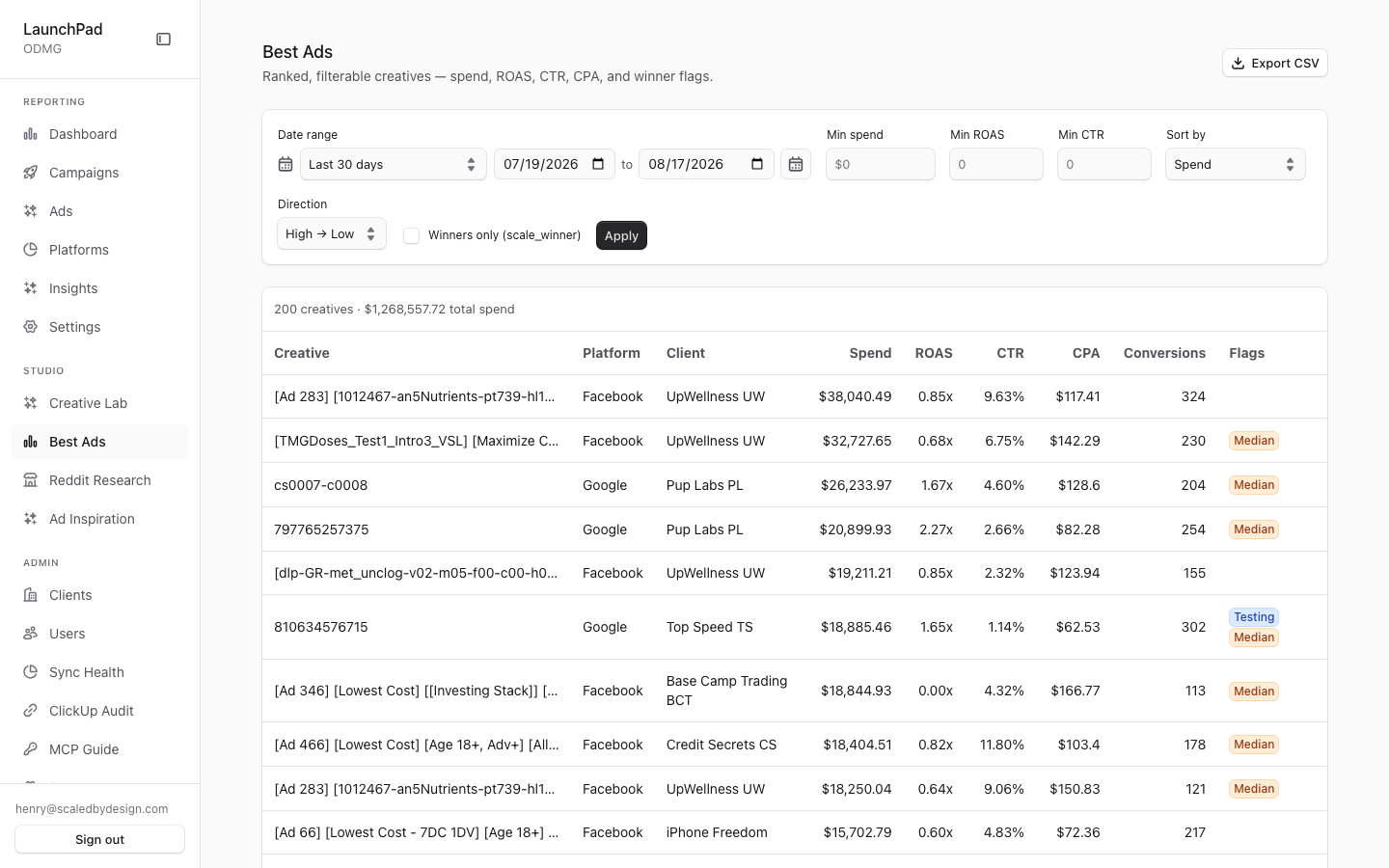Image resolution: width=1389 pixels, height=868 pixels.
Task: Open the Sort by Spend dropdown
Action: [1236, 164]
